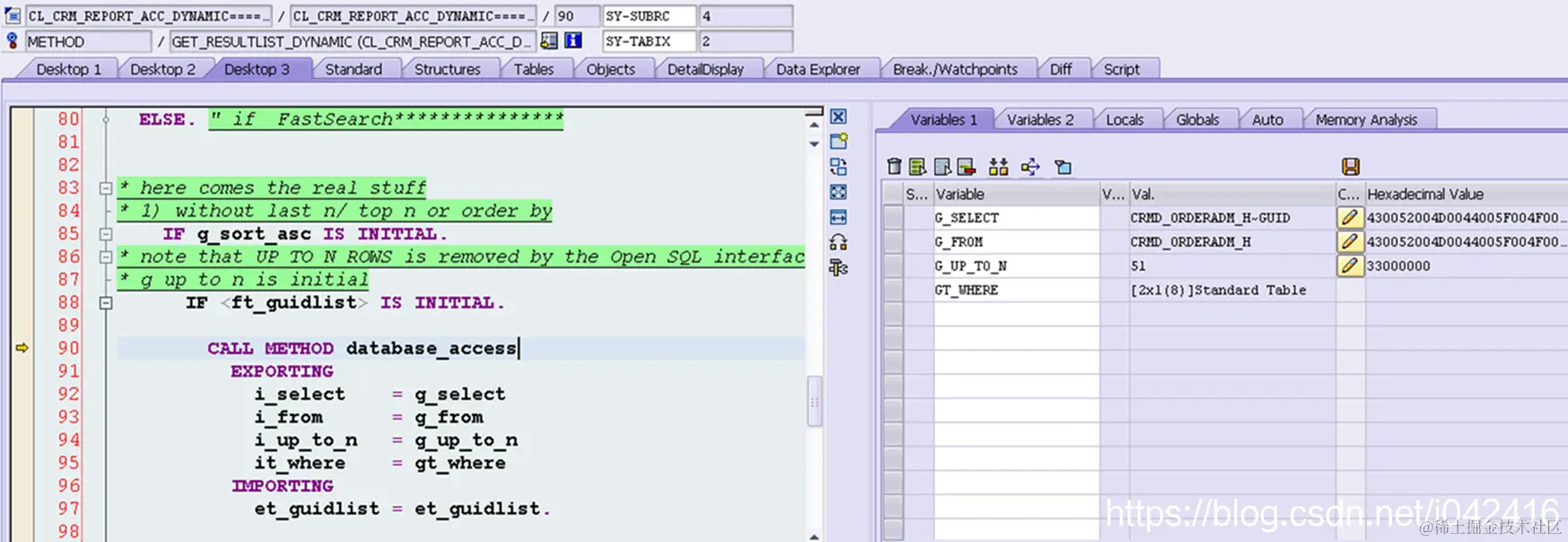The height and width of the screenshot is (542, 1568).
Task: Select the G_FROM row selector button
Action: point(893,241)
